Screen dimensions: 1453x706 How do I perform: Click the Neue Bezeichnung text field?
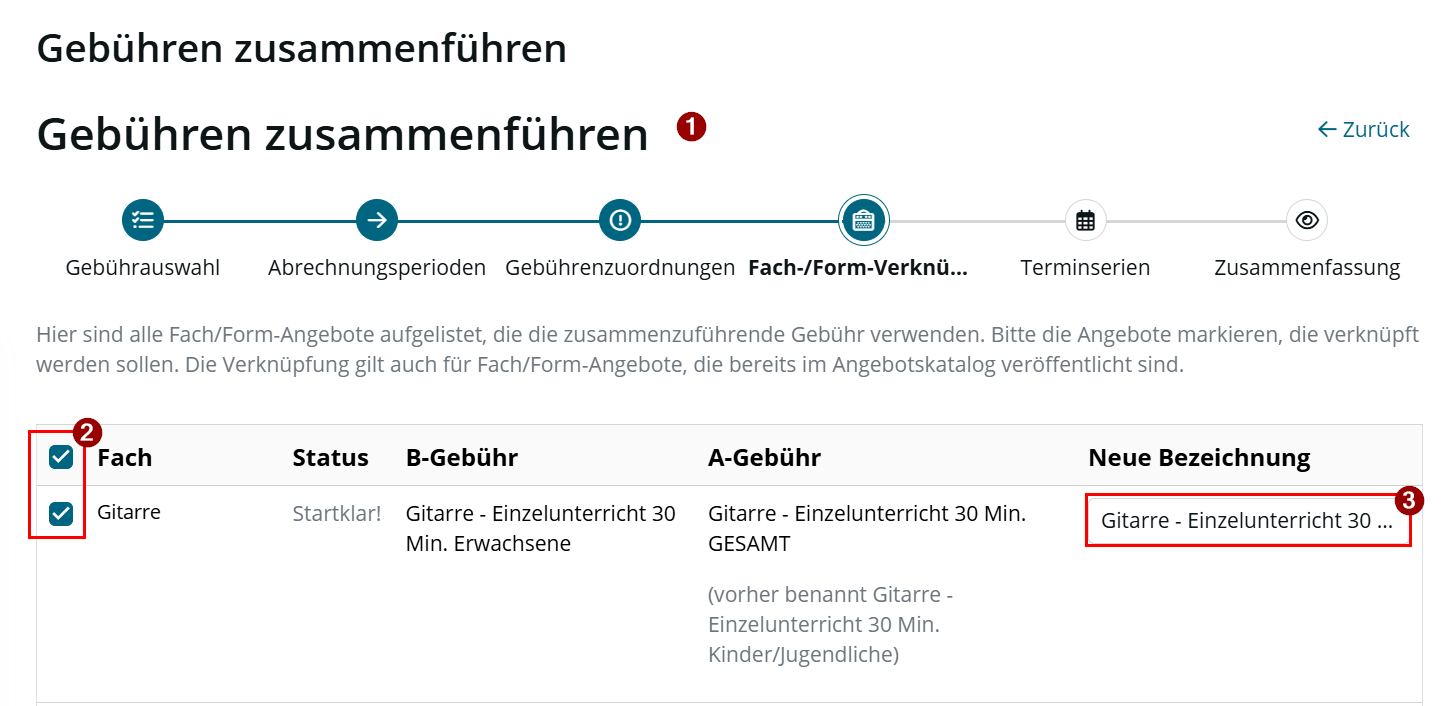tap(1248, 521)
